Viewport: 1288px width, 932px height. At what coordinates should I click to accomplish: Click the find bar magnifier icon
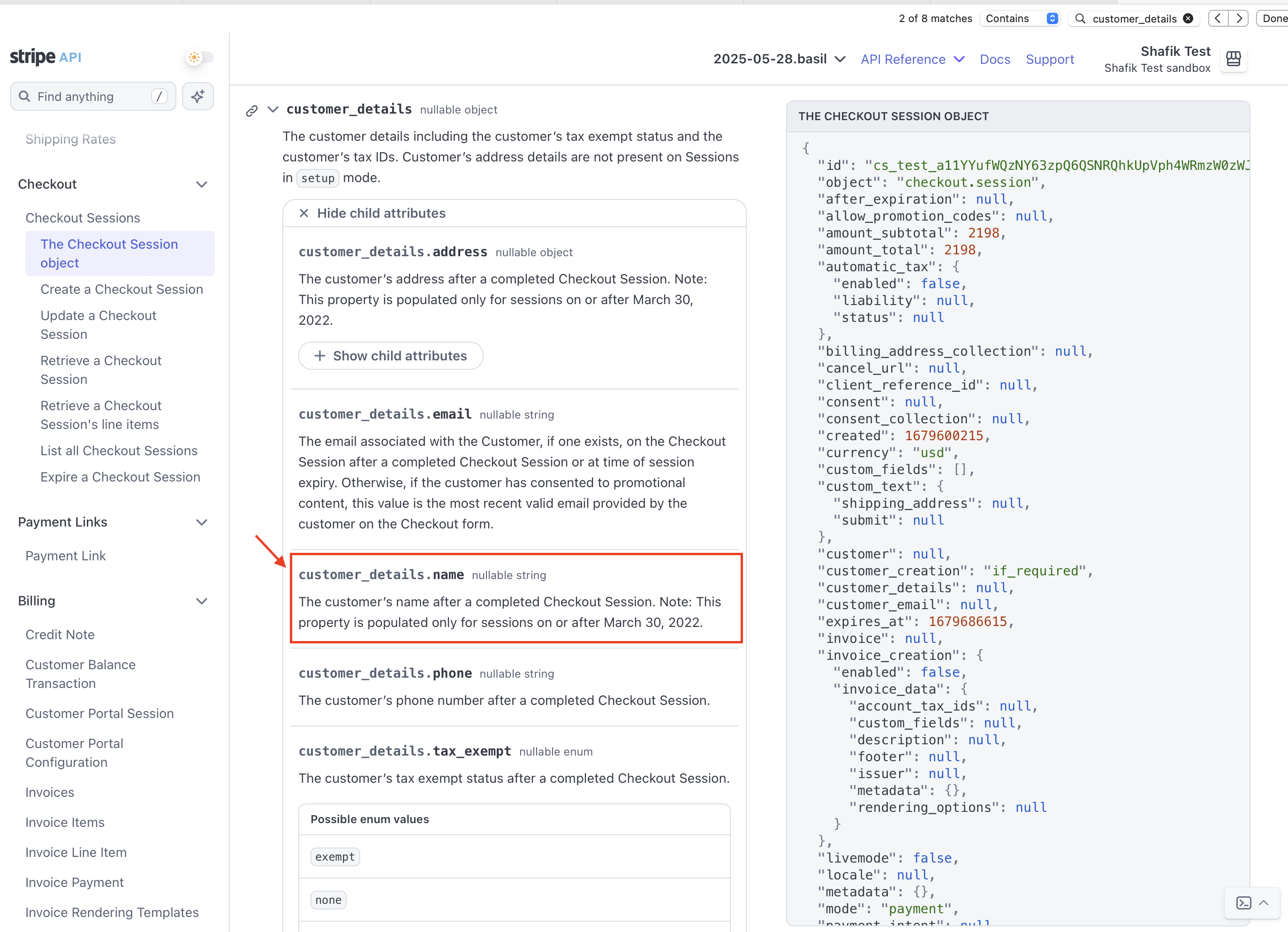coord(1081,18)
